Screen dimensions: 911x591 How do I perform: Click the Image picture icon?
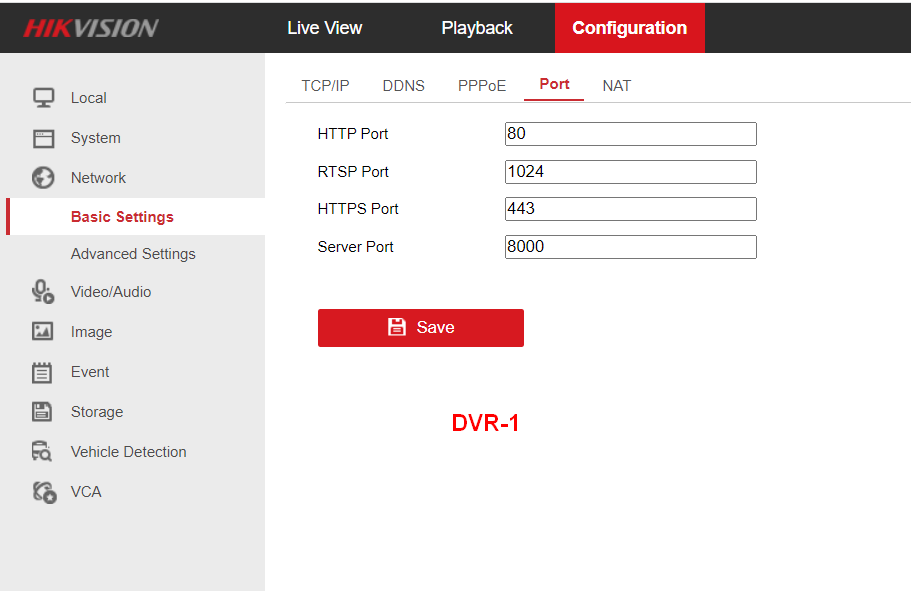coord(43,332)
